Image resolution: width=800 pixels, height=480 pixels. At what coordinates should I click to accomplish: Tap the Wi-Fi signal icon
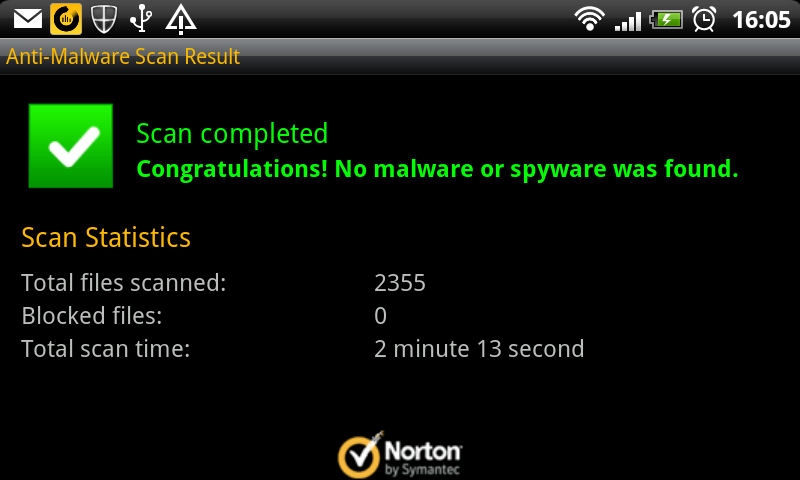point(589,20)
